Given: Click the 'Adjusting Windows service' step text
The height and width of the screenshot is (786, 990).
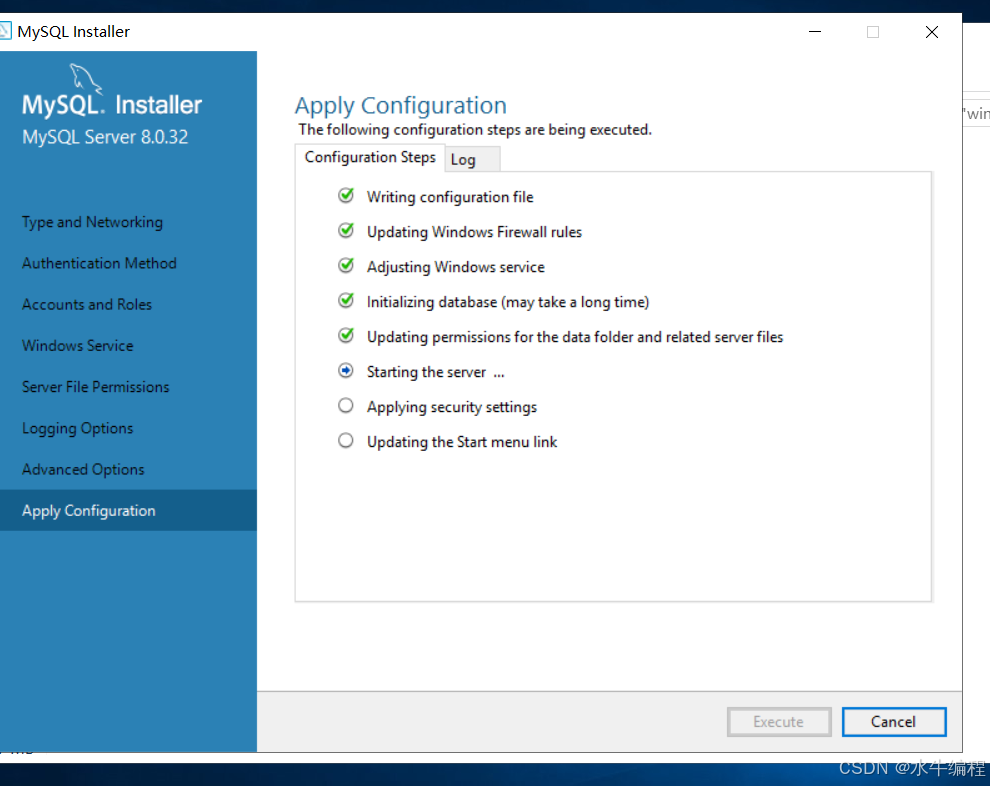Looking at the screenshot, I should (x=456, y=267).
